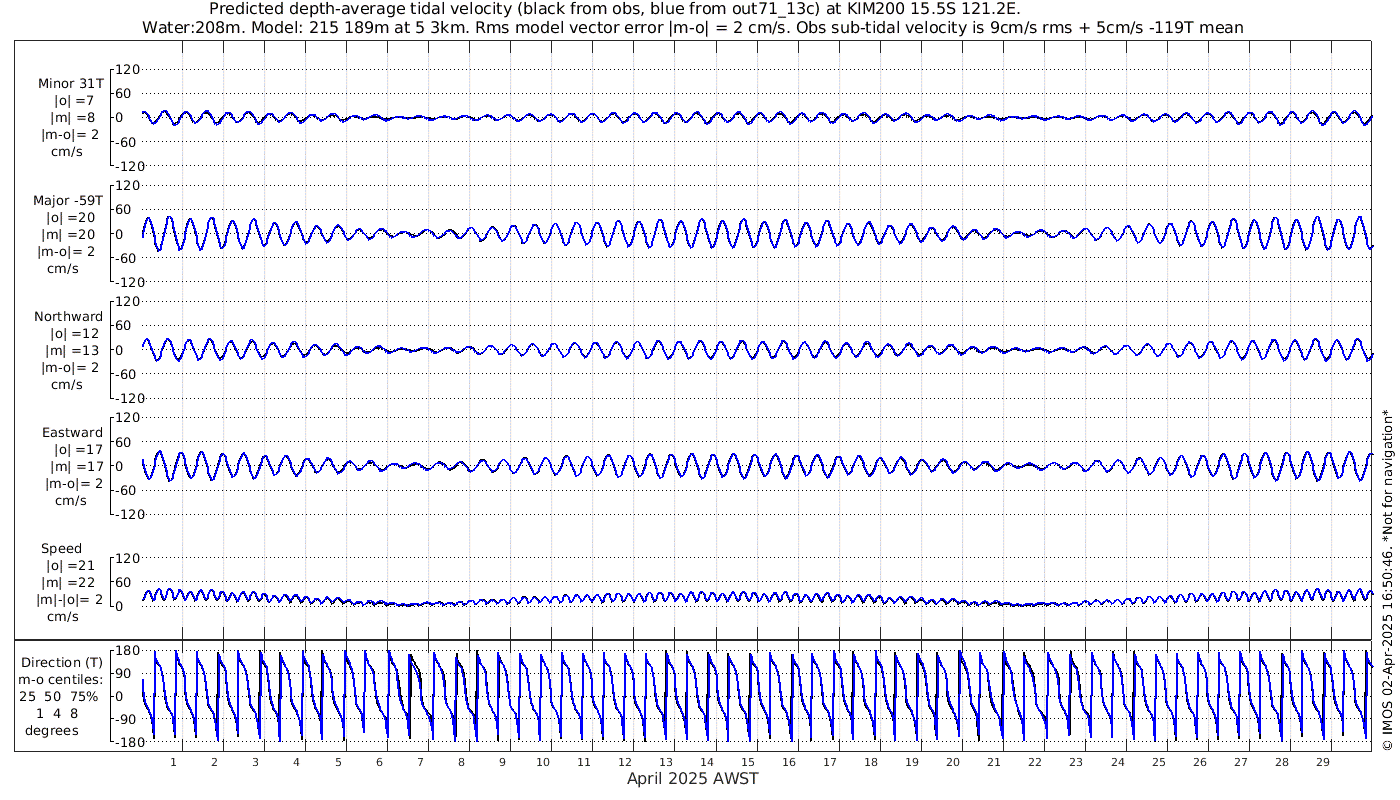The width and height of the screenshot is (1400, 800).
Task: Click the day '29' x-axis tick label
Action: click(1322, 762)
